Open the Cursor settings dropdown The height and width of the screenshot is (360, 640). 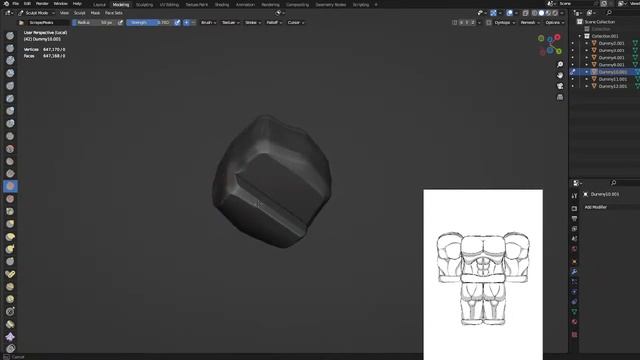pyautogui.click(x=296, y=22)
